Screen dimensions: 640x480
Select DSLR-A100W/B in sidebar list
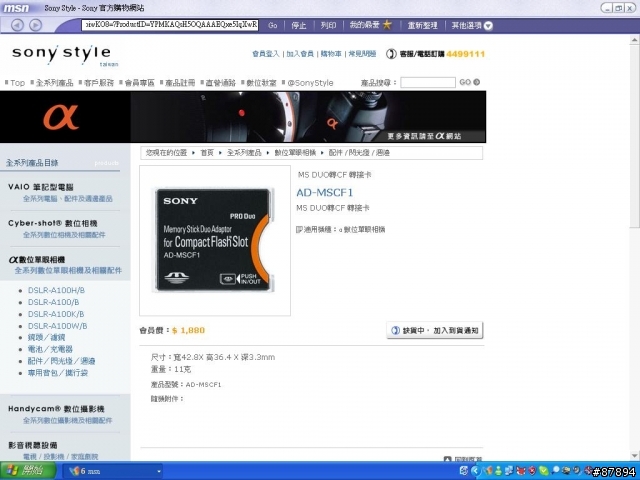(x=58, y=326)
